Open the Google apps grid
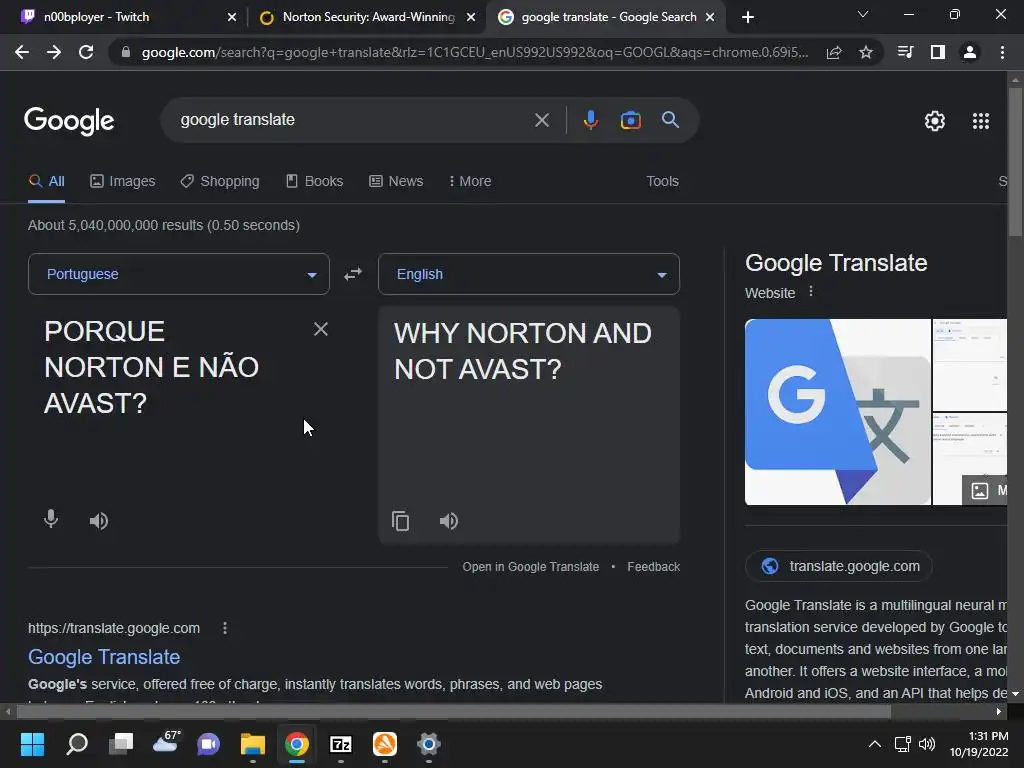Screen dimensions: 1024x768 pyautogui.click(x=980, y=121)
